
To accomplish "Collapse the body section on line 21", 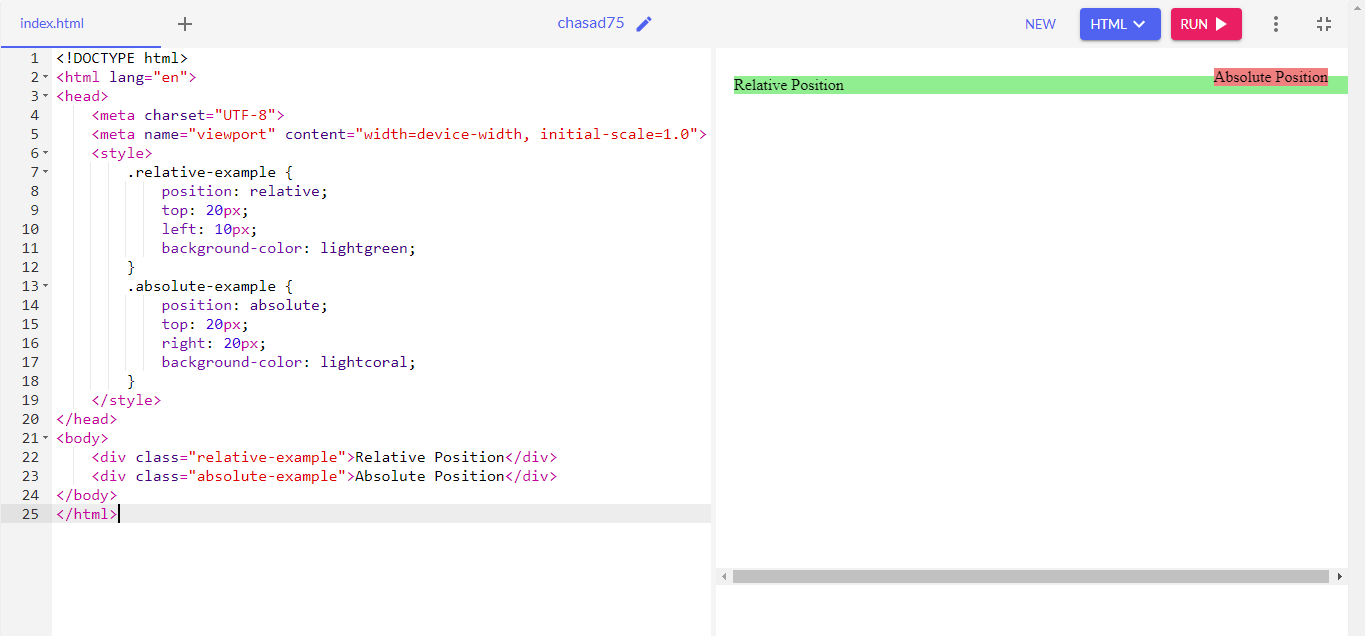I will (46, 438).
